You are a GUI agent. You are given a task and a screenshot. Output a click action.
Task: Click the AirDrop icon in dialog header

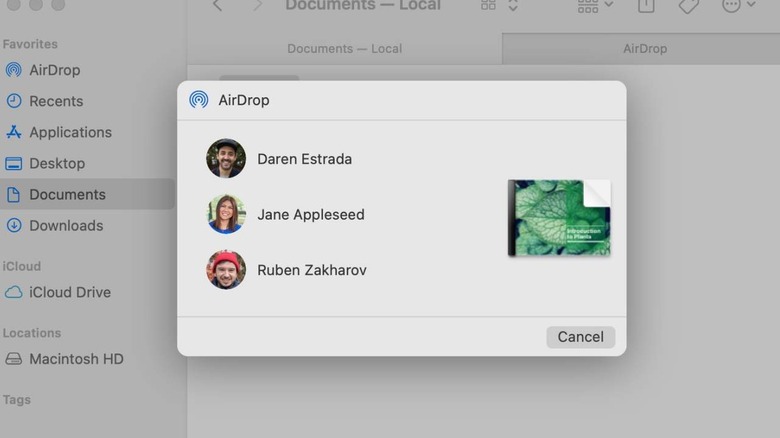(198, 100)
